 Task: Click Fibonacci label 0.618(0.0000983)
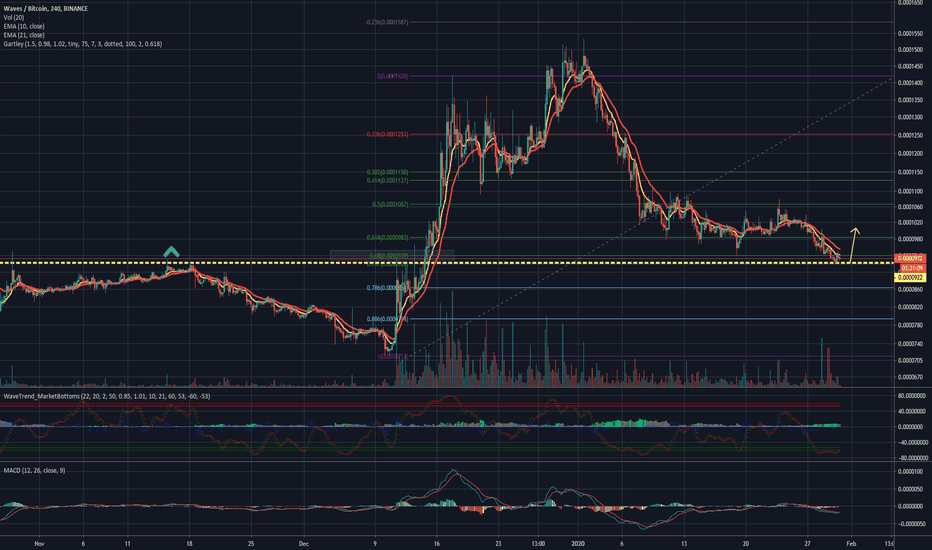pos(388,238)
